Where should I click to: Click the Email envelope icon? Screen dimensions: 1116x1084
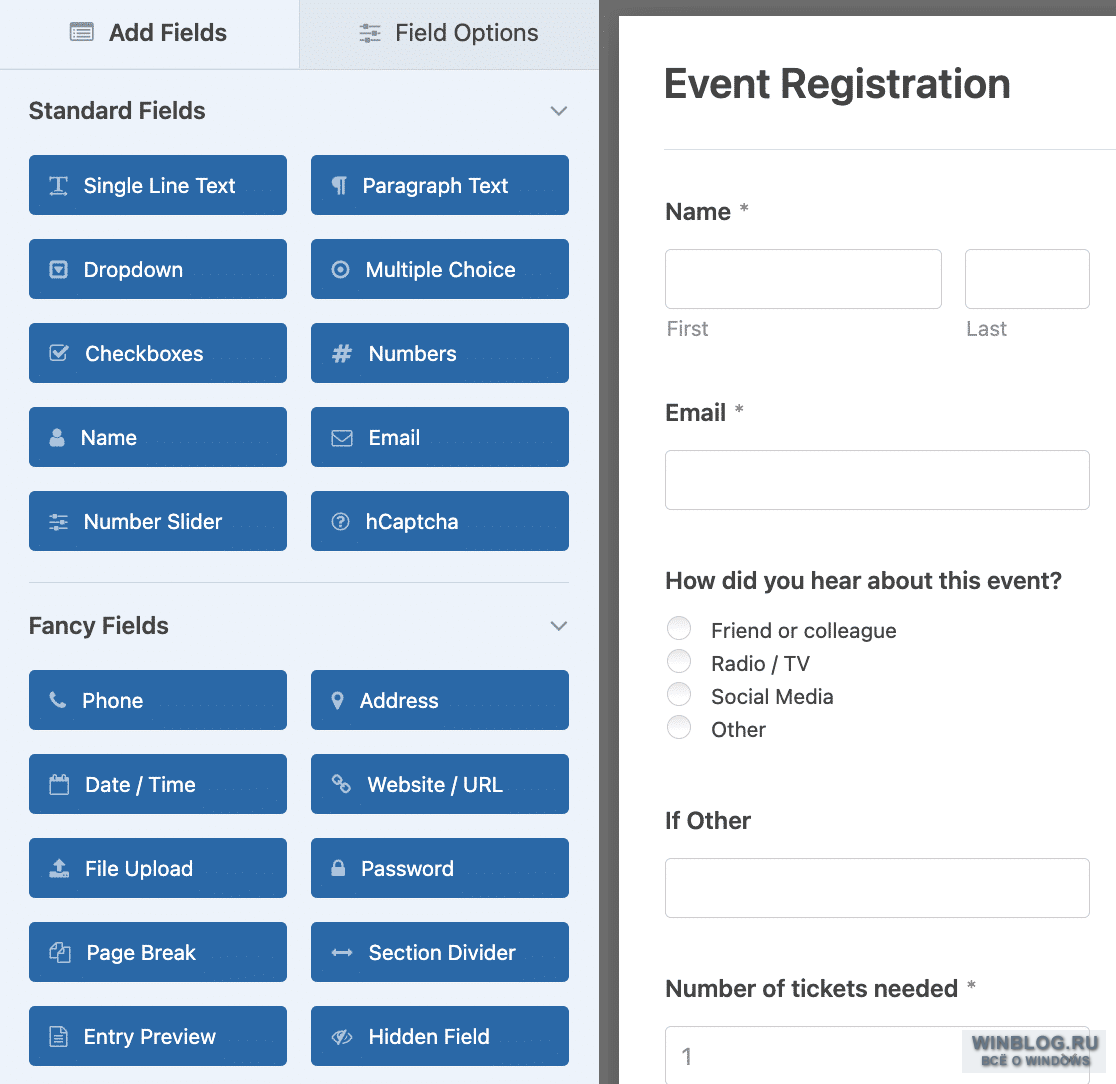coord(342,438)
